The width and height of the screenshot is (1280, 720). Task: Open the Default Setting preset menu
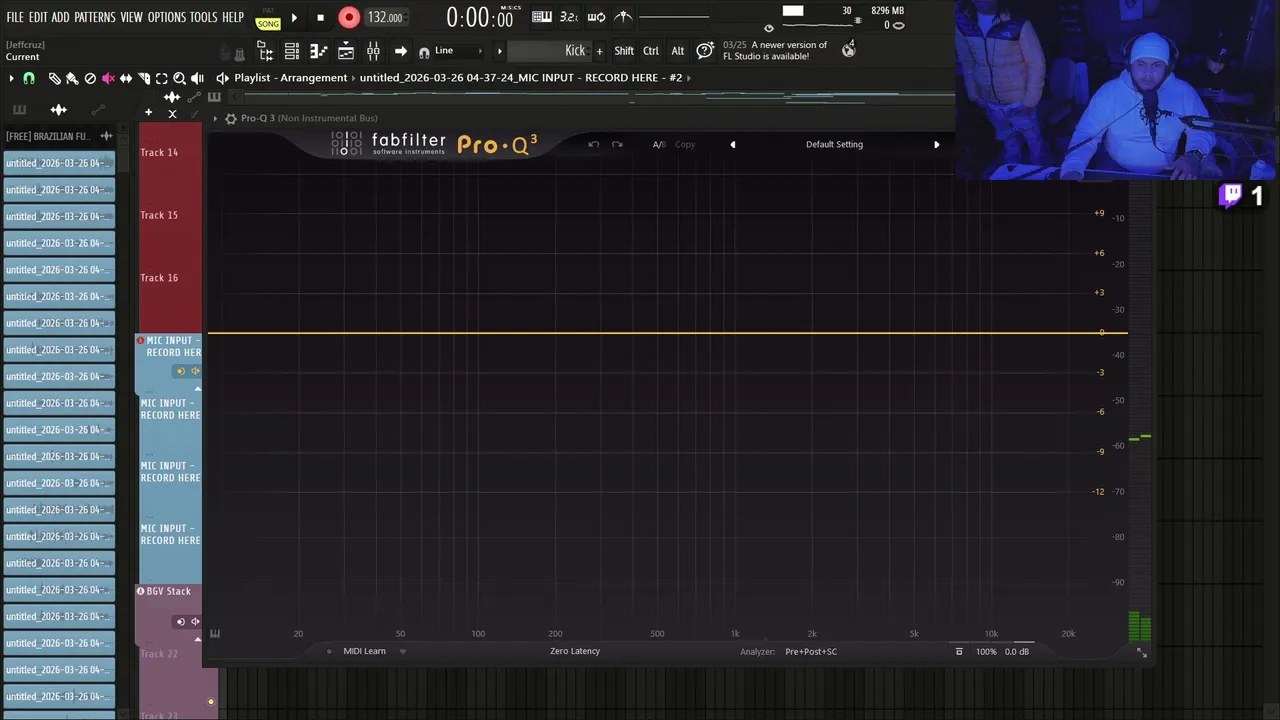point(834,144)
